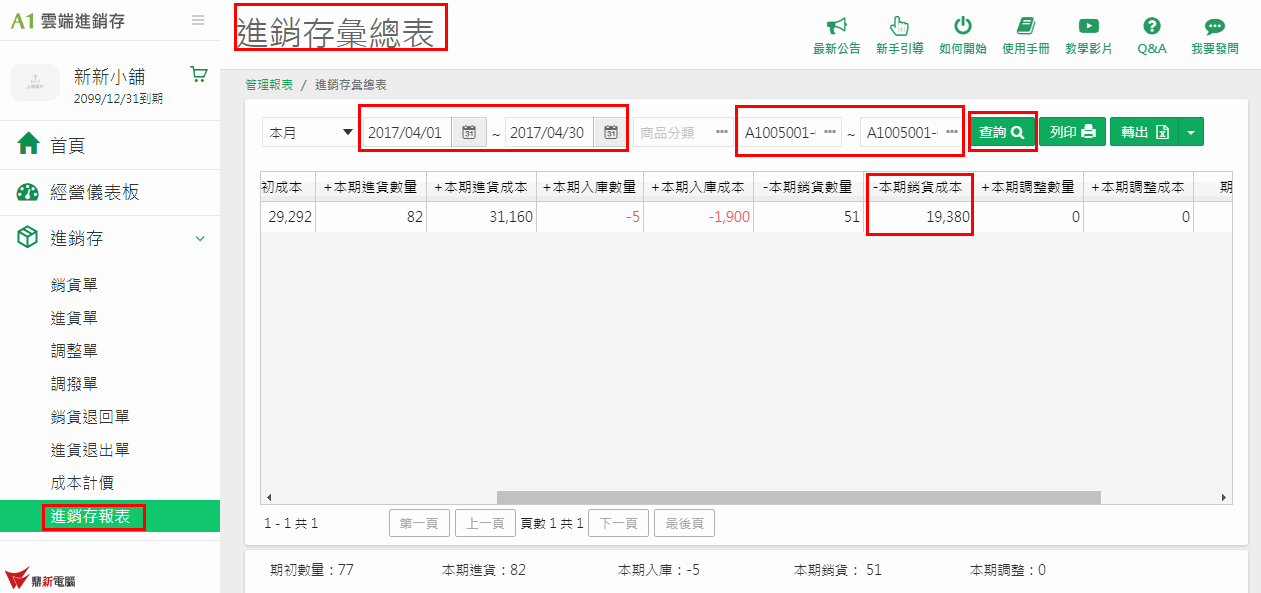Click horizontal scrollbar thumb of table
Screen dimensions: 1261x593
click(x=798, y=497)
